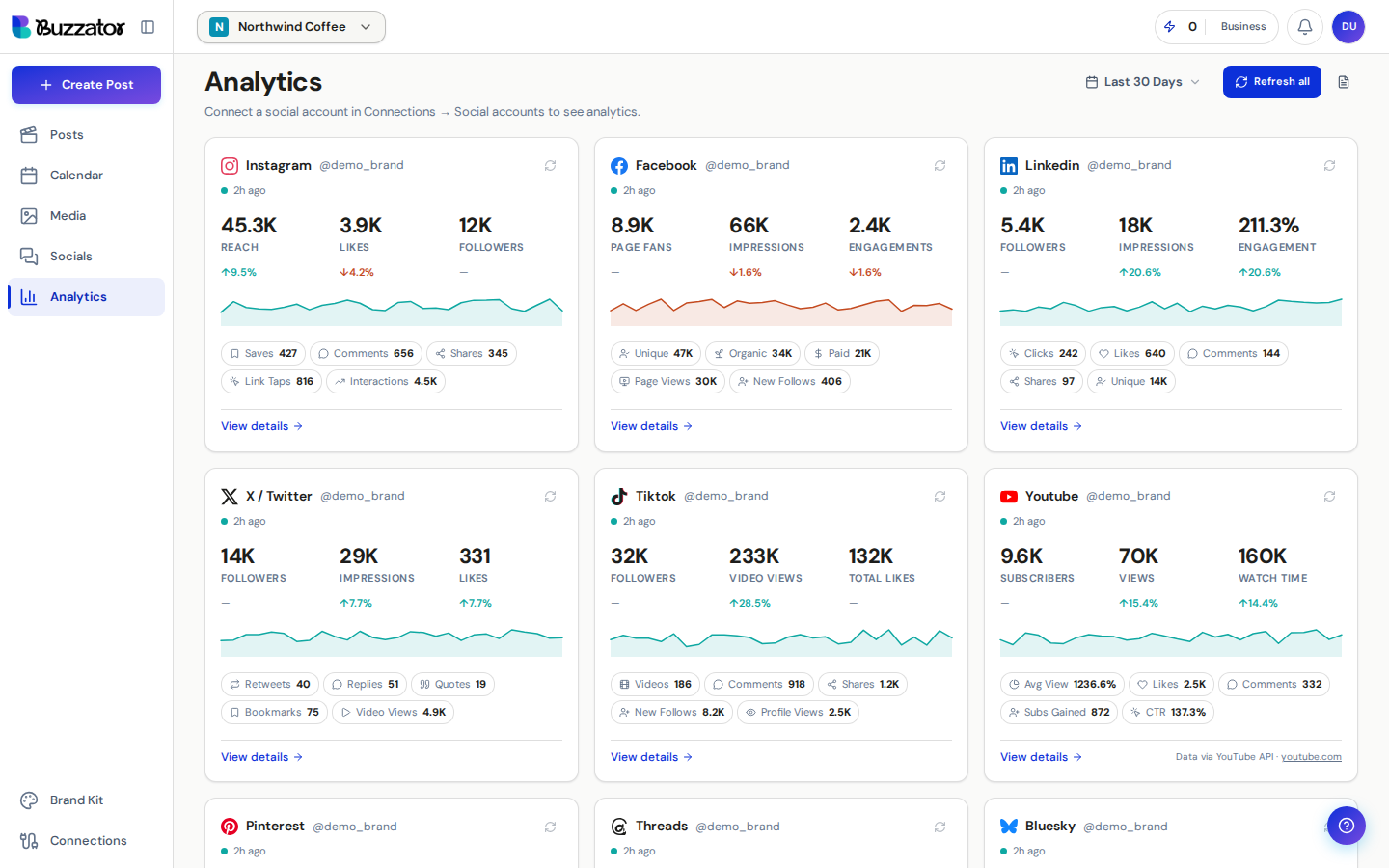The width and height of the screenshot is (1389, 868).
Task: Click the Avg View 1236.6% chip
Action: pos(1062,685)
